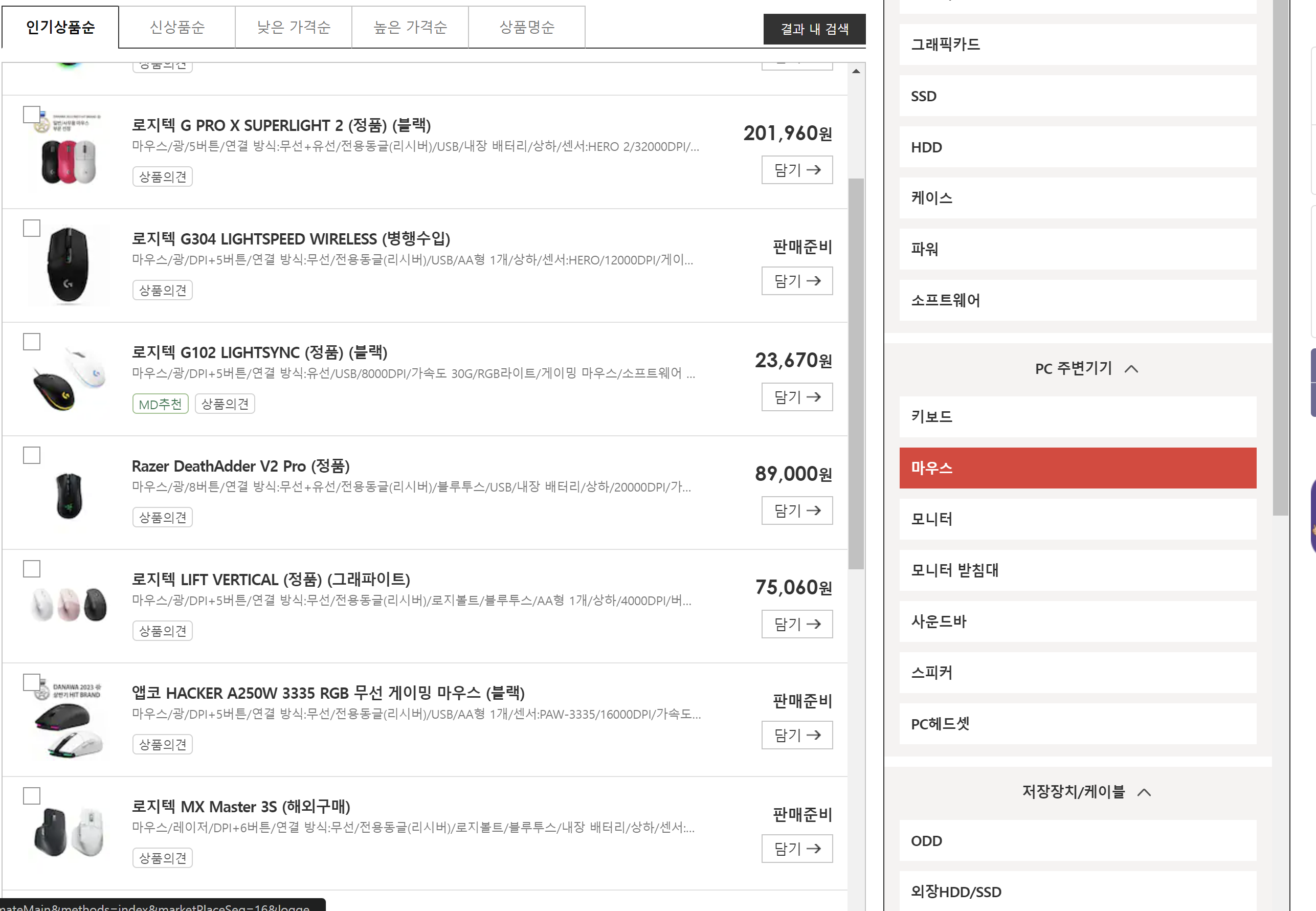Check the G PRO X SUPERLIGHT 2 checkbox
The height and width of the screenshot is (911, 1316).
coord(31,115)
